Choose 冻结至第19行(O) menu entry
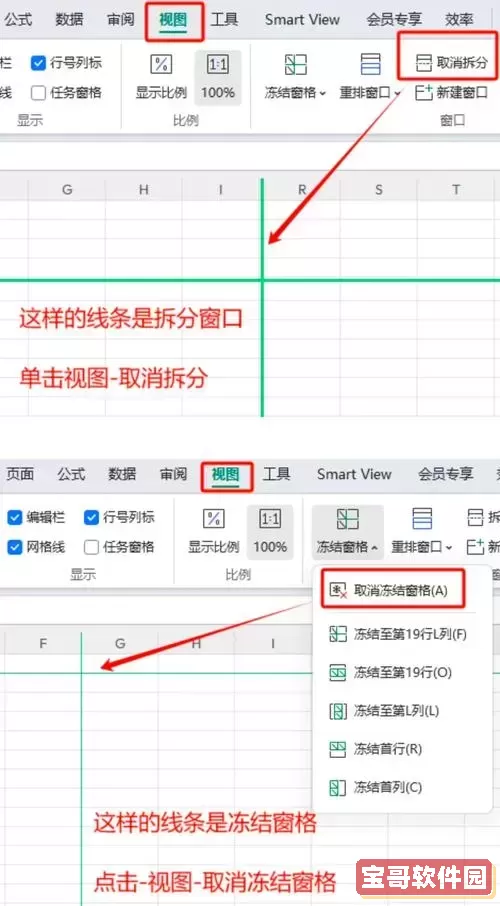The width and height of the screenshot is (500, 906). click(x=402, y=672)
